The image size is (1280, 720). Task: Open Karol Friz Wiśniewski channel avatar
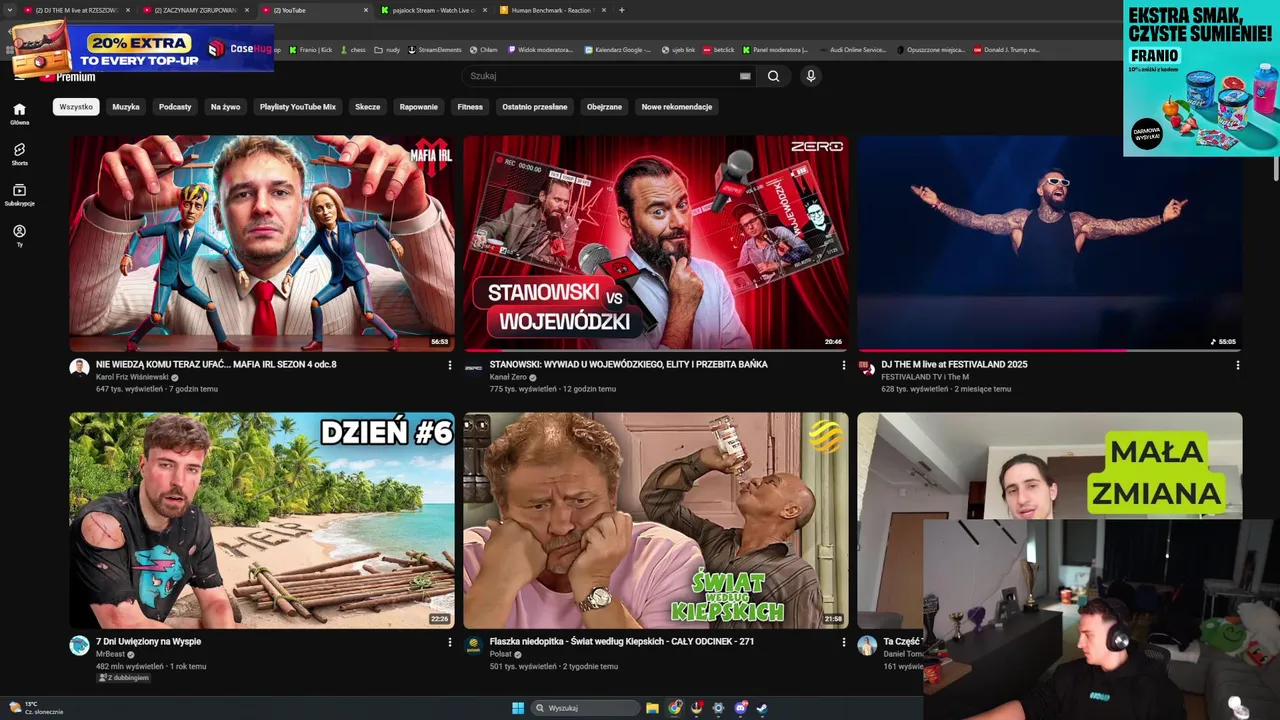(79, 368)
